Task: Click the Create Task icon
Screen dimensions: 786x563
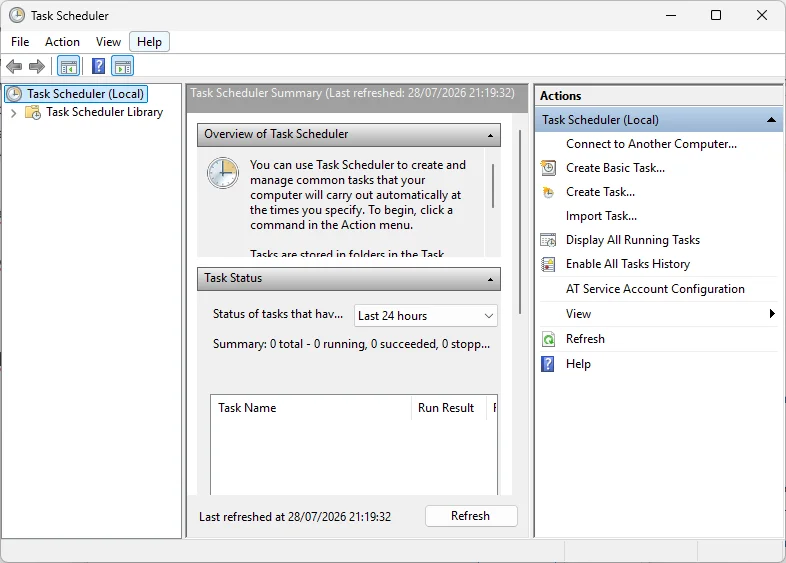Action: (548, 192)
